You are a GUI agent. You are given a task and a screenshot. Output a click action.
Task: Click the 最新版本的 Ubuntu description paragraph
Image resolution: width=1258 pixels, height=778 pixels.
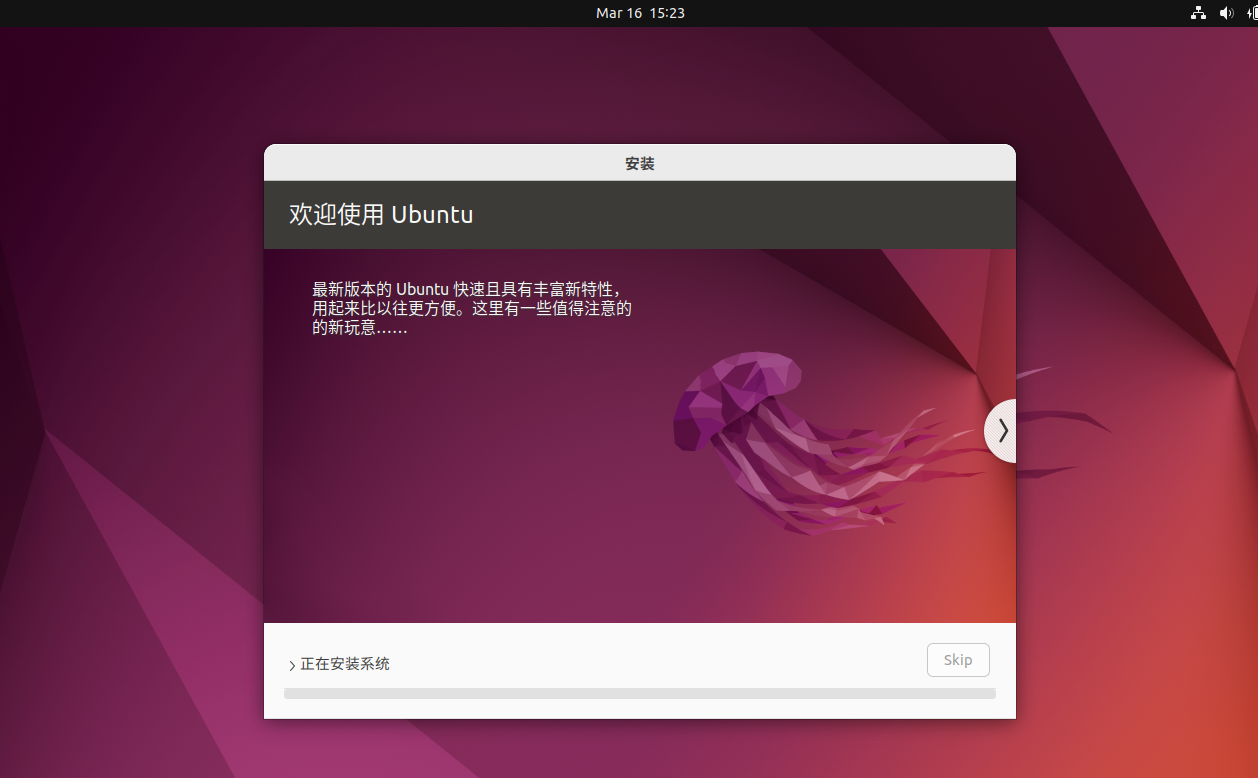472,308
